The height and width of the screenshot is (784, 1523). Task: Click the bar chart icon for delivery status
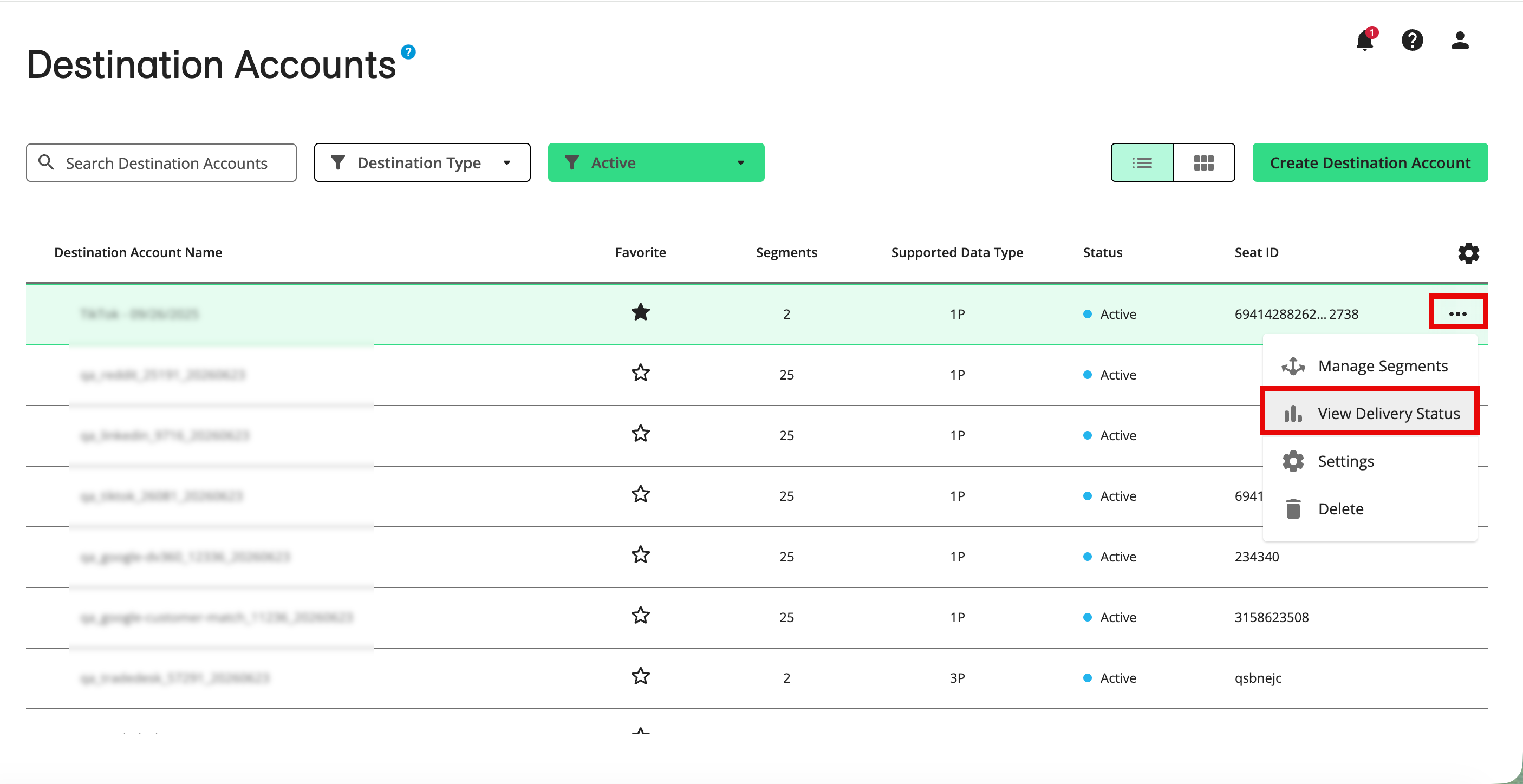1293,413
